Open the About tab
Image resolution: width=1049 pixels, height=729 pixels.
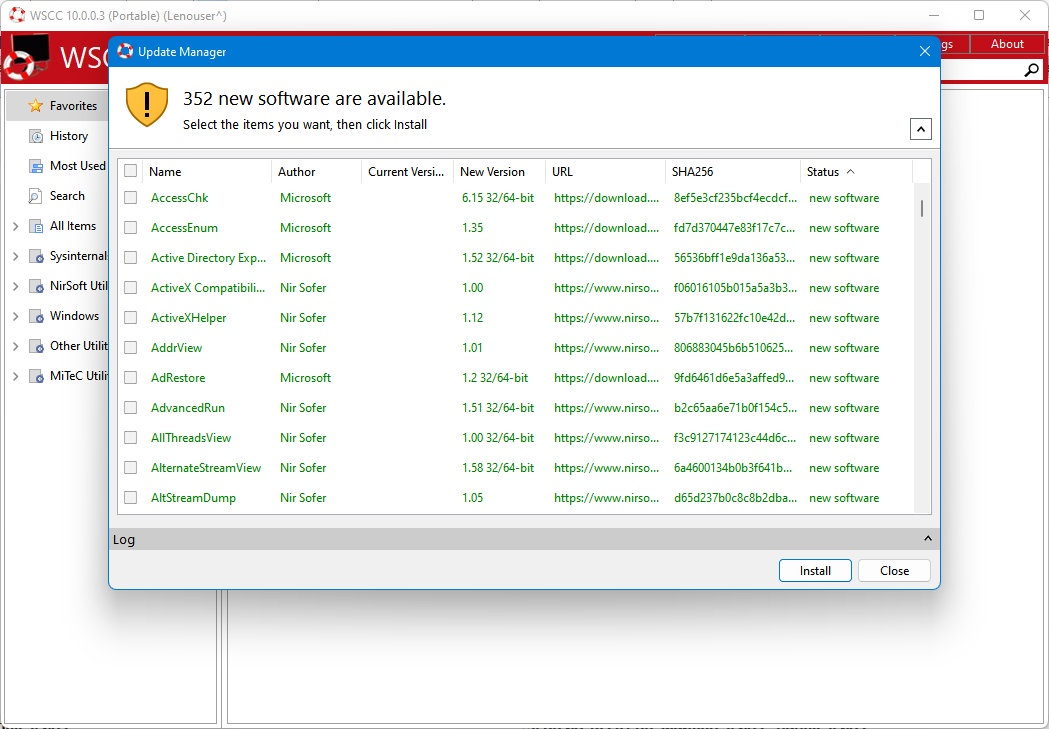[1007, 43]
